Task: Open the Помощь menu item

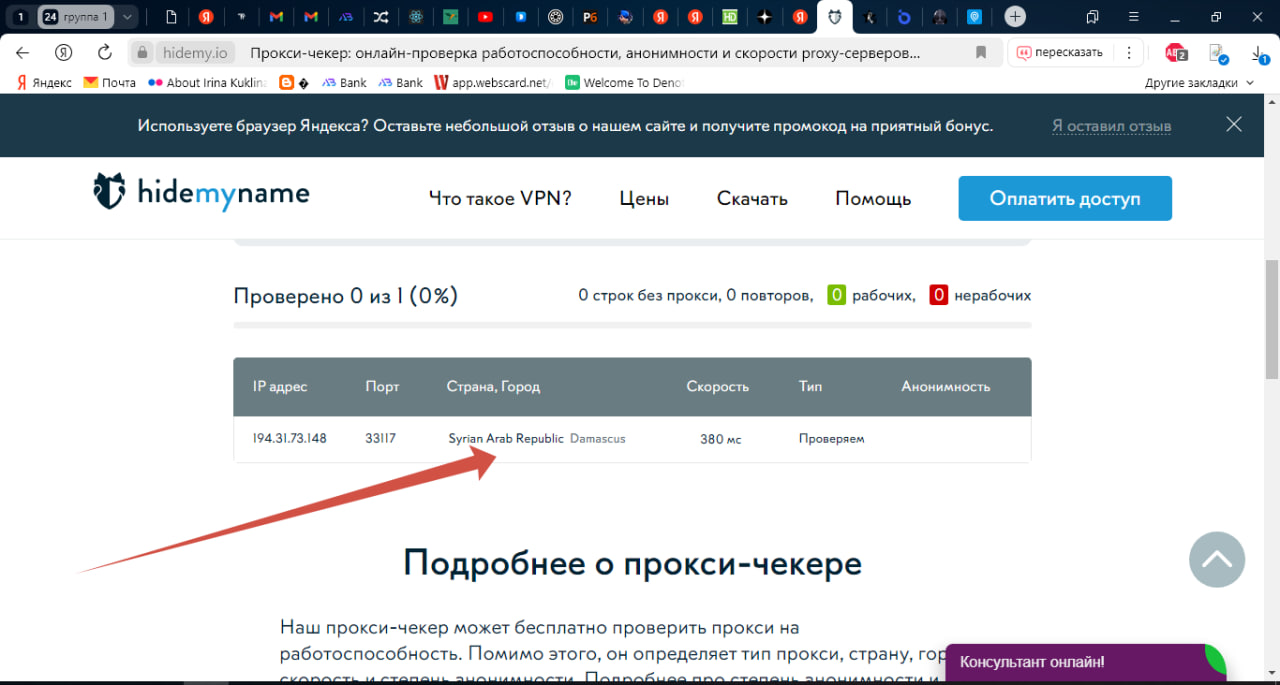Action: pos(873,198)
